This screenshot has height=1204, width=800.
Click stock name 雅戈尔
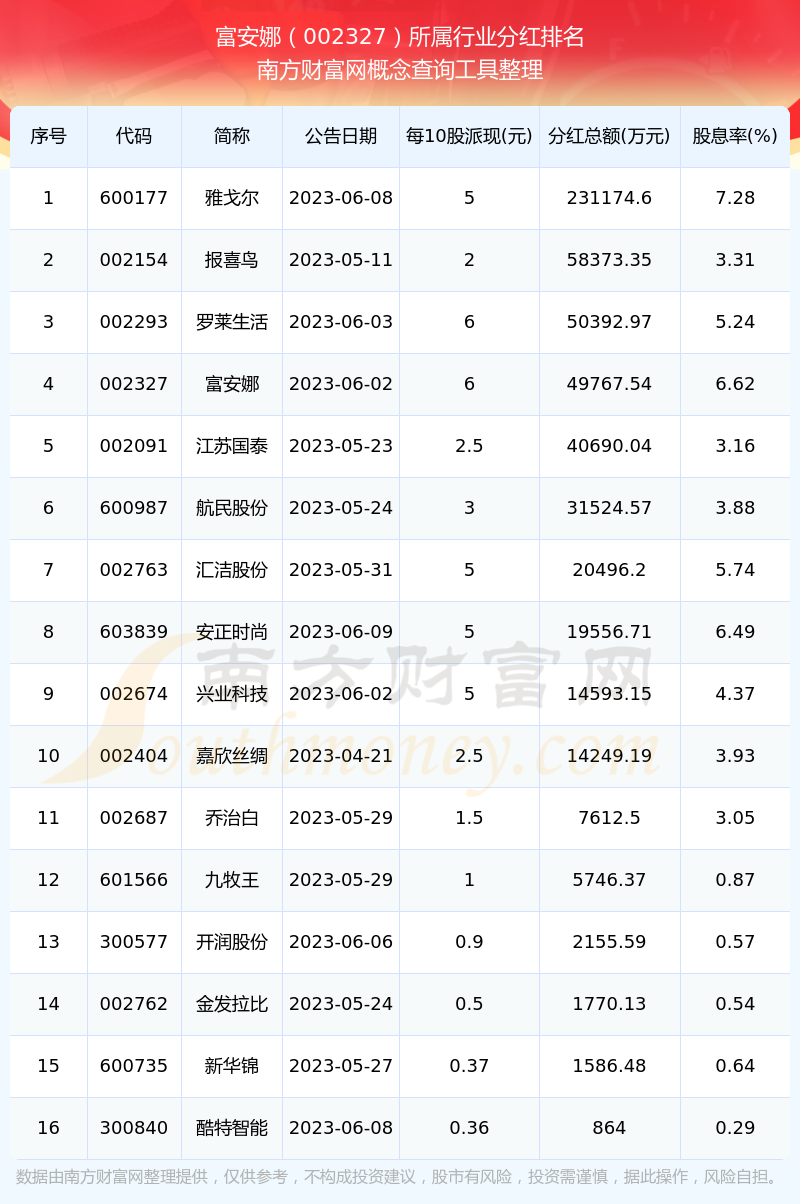point(232,198)
